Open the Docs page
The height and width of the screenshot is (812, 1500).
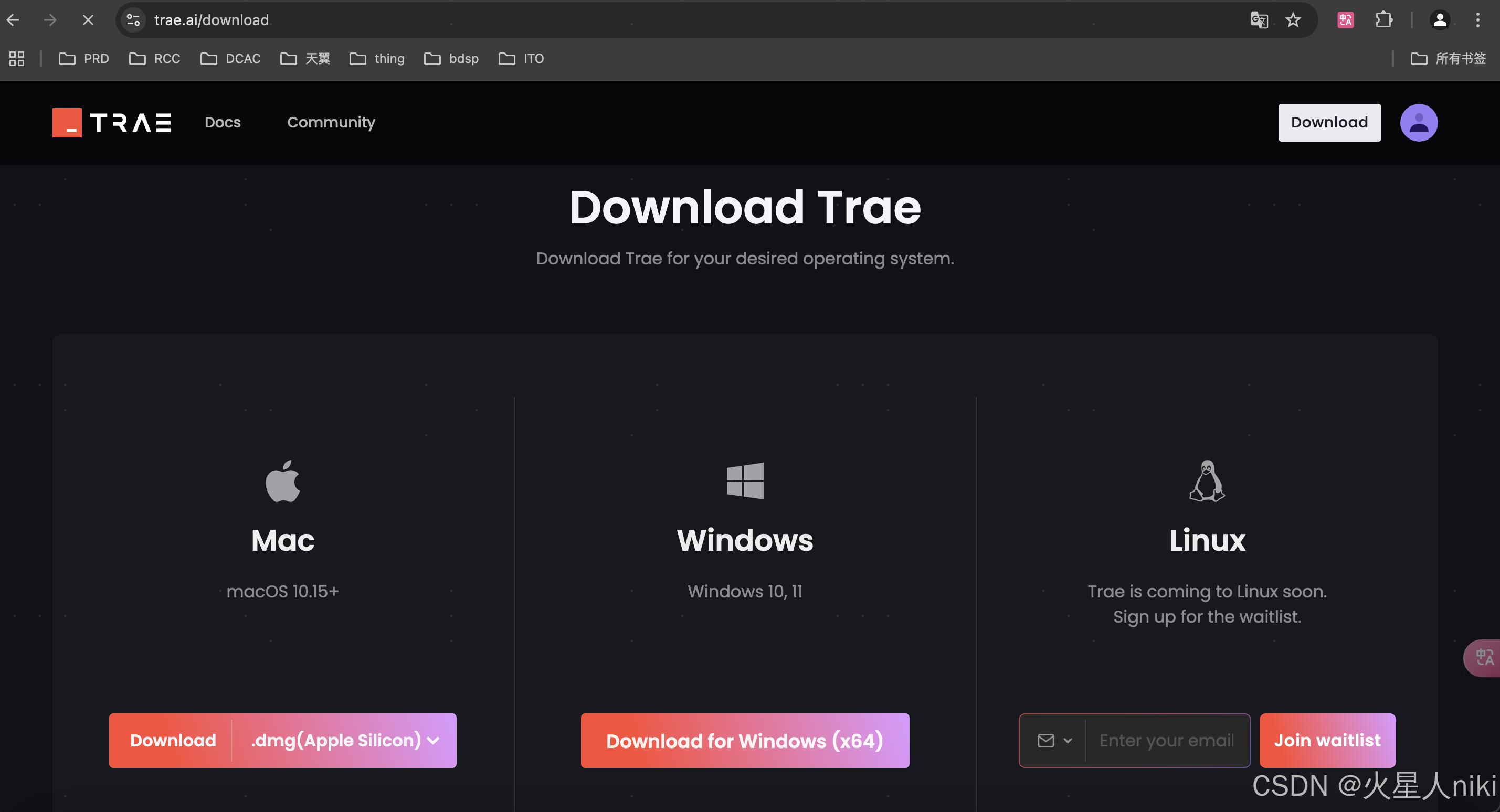[223, 122]
